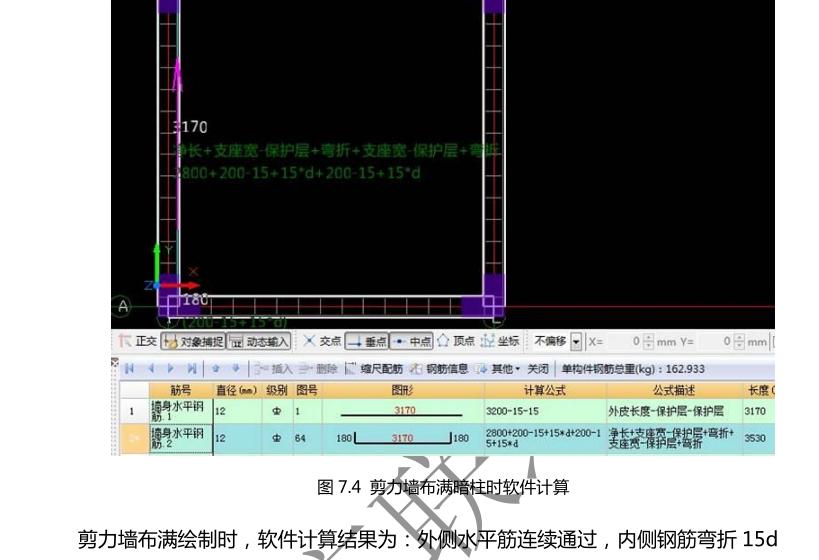Click formula cell 2800+200-15+15*d
Image resolution: width=819 pixels, height=560 pixels.
coord(545,438)
